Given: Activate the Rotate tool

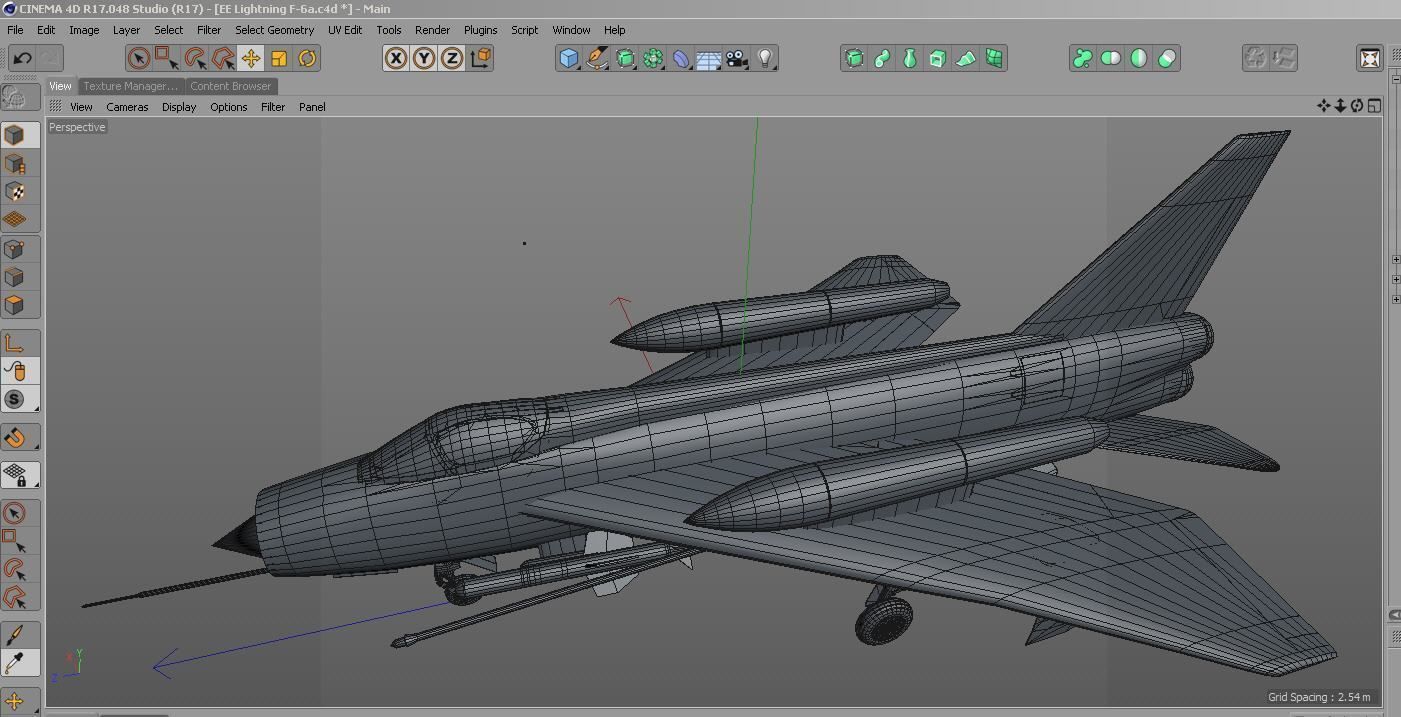Looking at the screenshot, I should [x=307, y=58].
